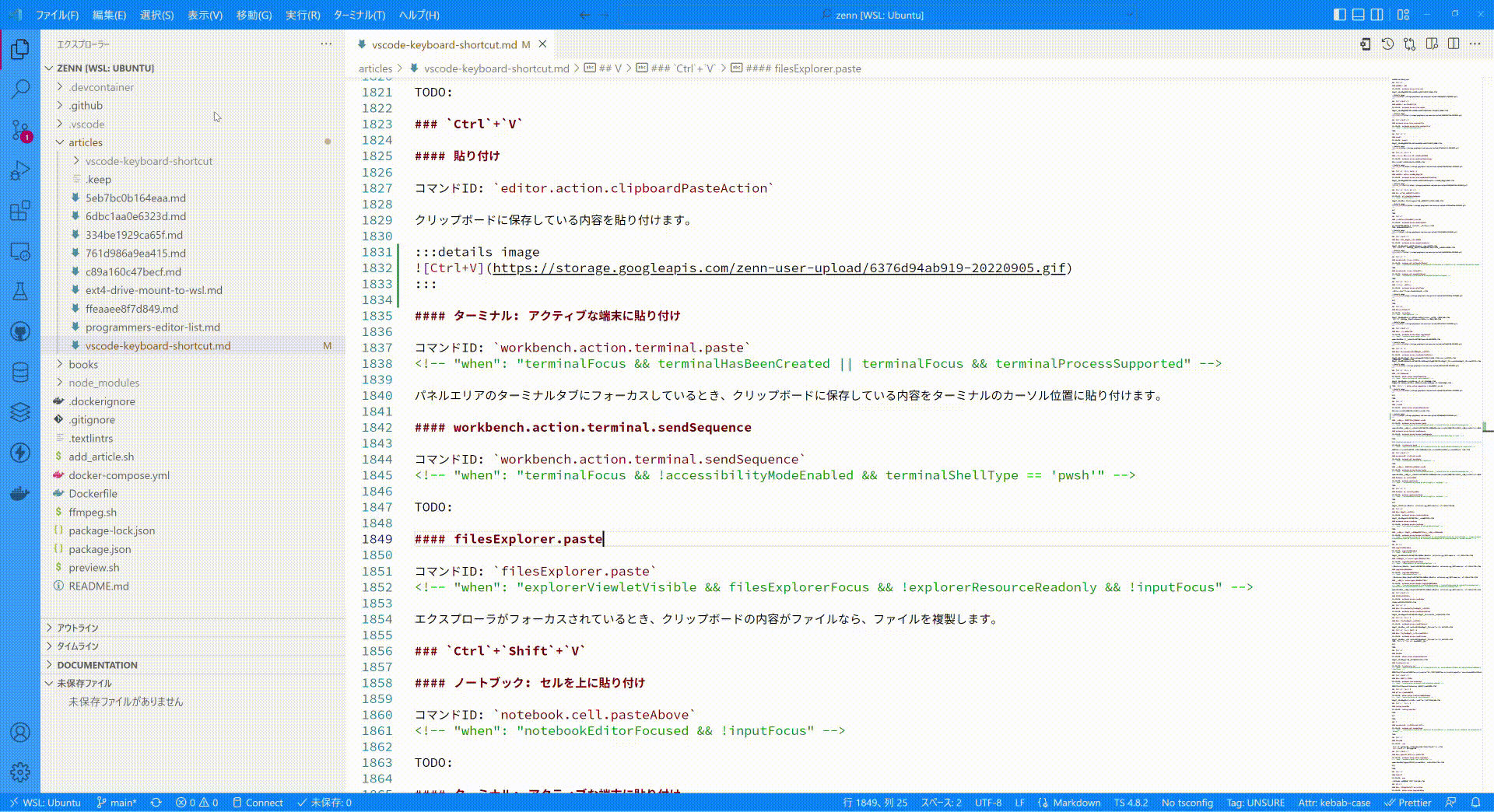
Task: Expand the タイムライン section
Action: [193, 646]
